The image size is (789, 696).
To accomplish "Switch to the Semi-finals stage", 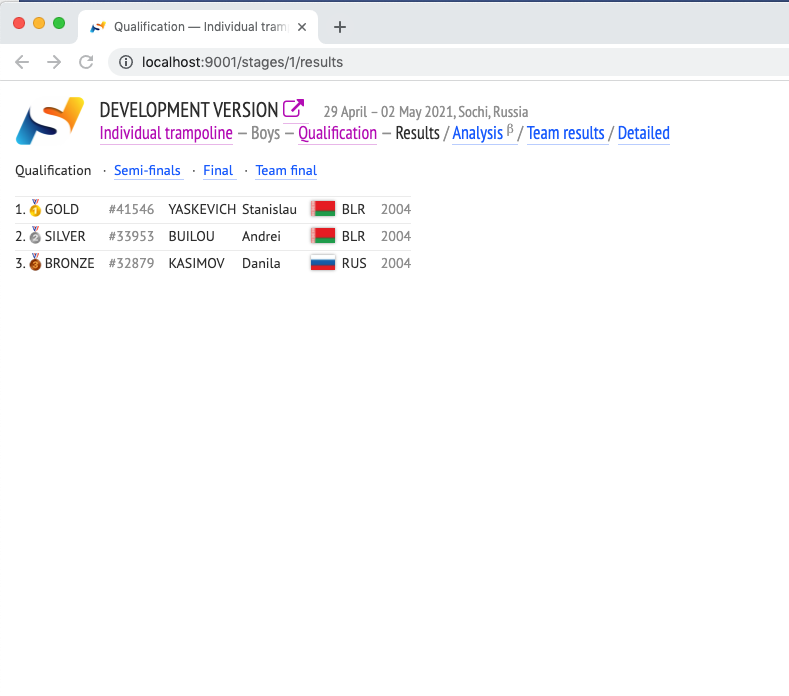I will (x=147, y=171).
